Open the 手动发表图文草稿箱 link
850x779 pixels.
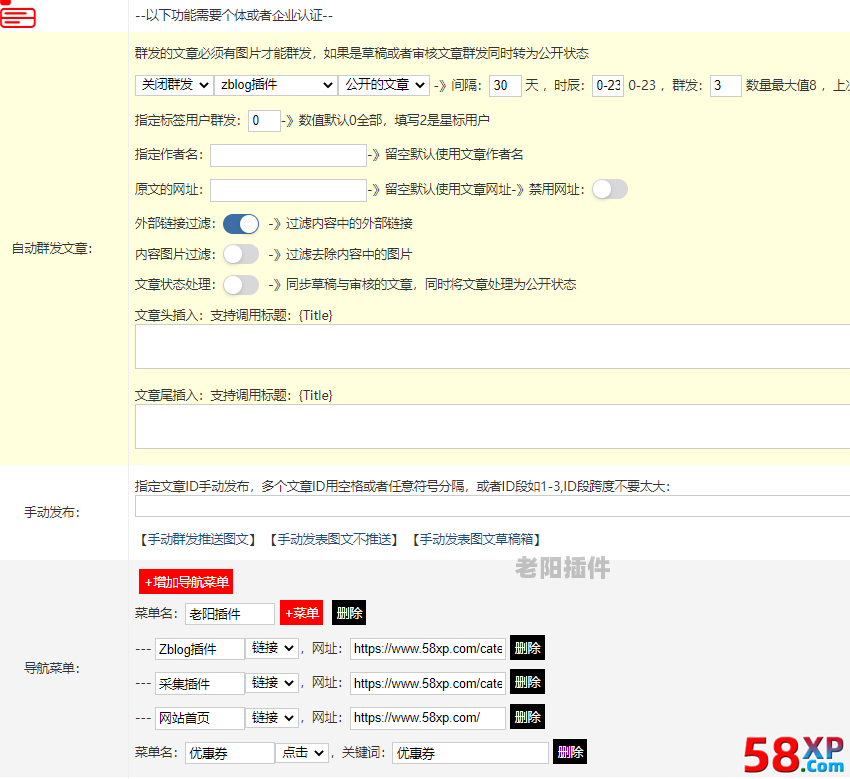479,538
